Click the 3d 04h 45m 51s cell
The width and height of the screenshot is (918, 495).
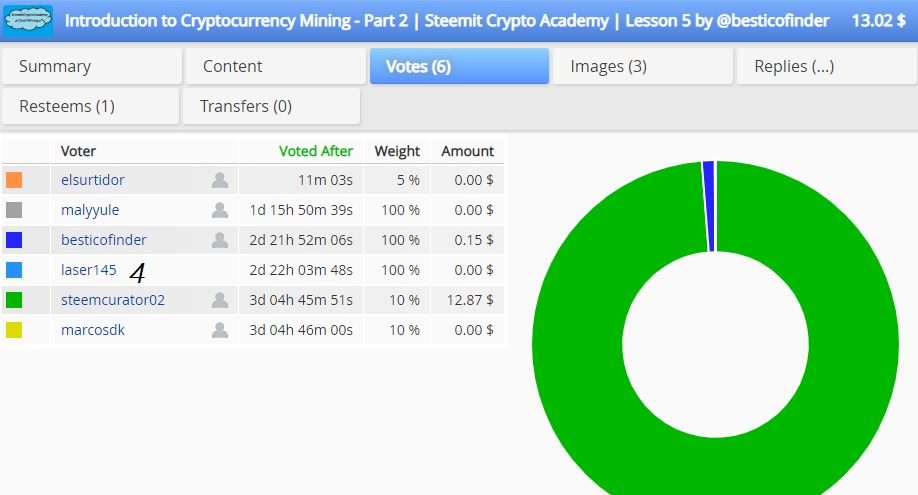coord(301,300)
